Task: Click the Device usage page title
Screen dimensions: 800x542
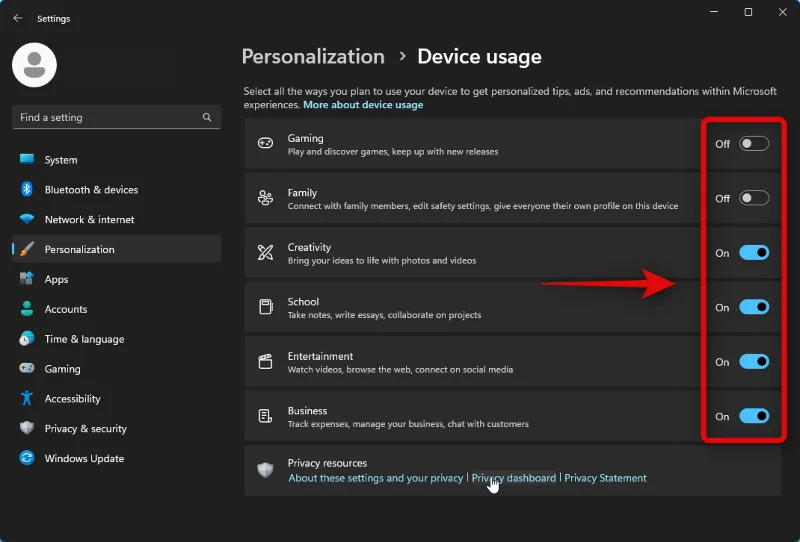Action: [479, 56]
